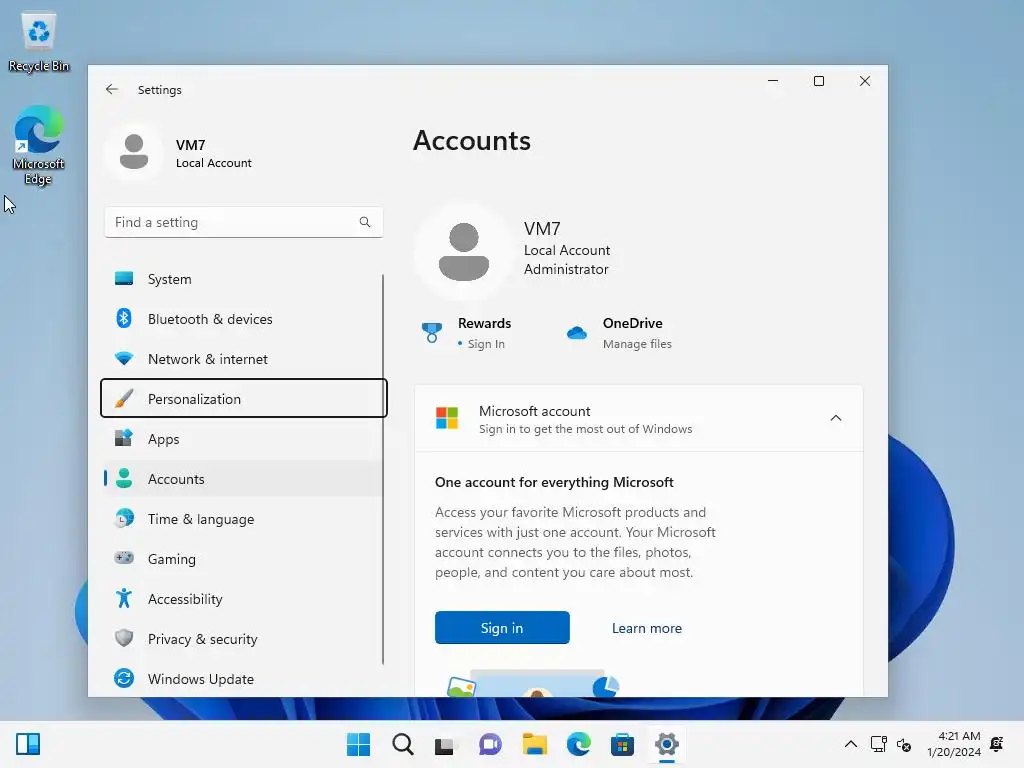The height and width of the screenshot is (768, 1024).
Task: Collapse the Microsoft account section chevron
Action: tap(835, 418)
